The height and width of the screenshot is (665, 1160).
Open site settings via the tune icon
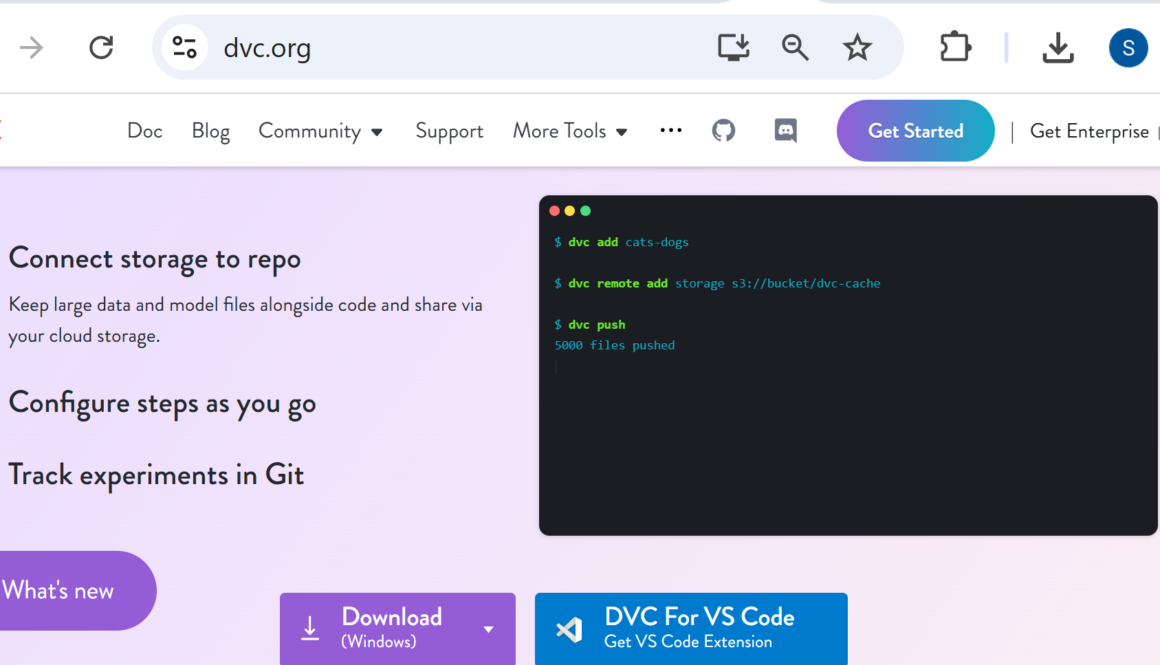(184, 47)
